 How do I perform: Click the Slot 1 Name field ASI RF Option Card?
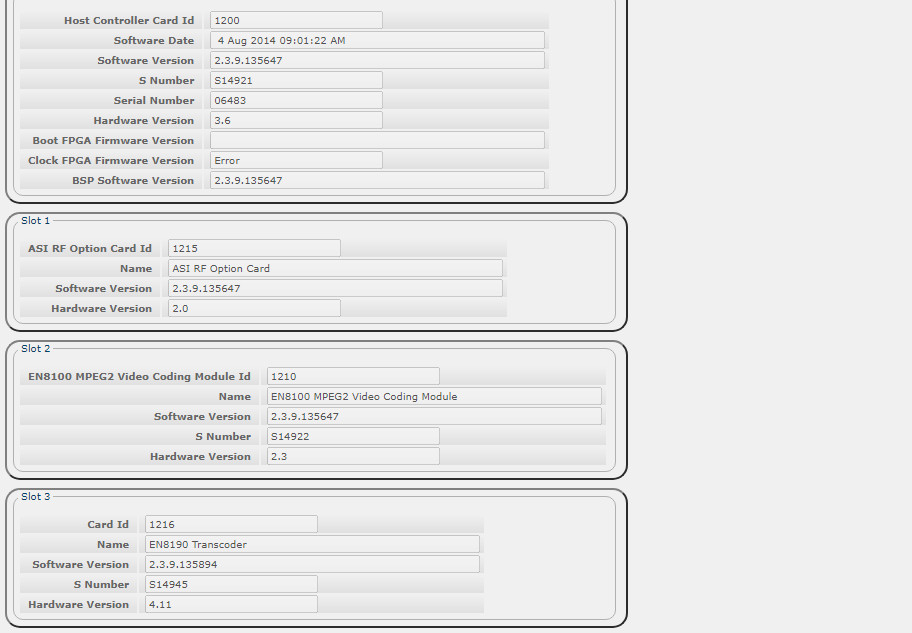(x=335, y=268)
